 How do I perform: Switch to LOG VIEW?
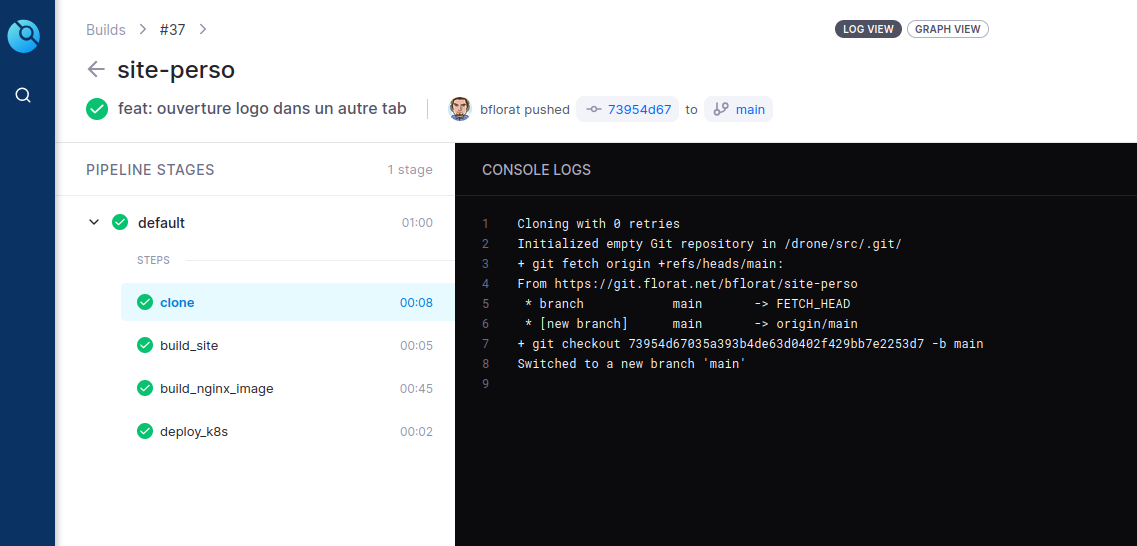pyautogui.click(x=868, y=29)
